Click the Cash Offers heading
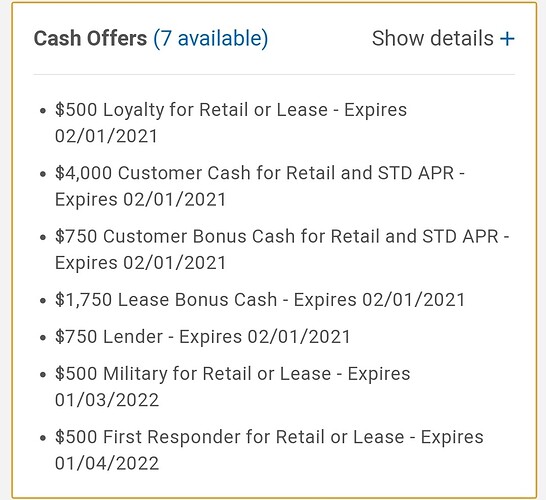The image size is (546, 500). tap(90, 38)
